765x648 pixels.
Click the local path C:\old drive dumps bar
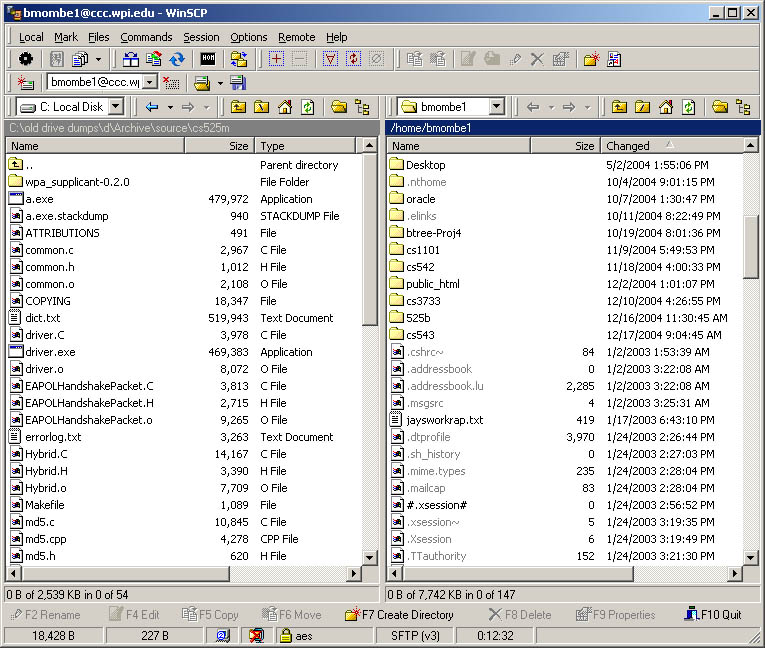192,128
